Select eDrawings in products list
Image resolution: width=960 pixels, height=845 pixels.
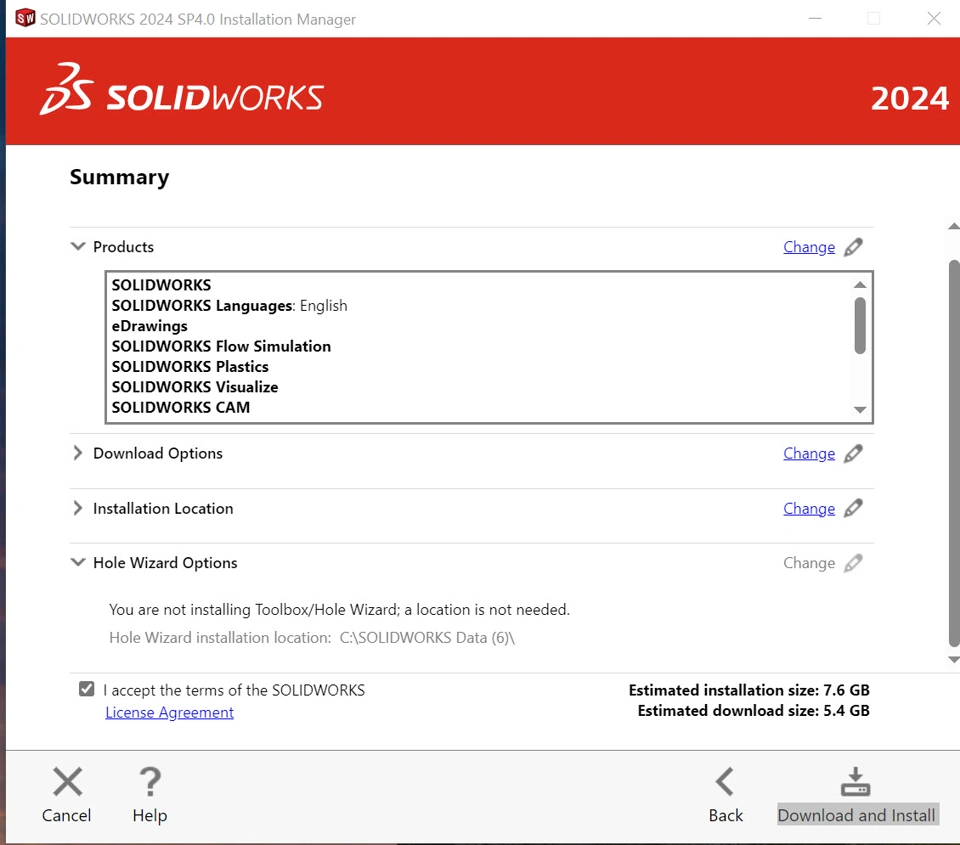point(149,326)
